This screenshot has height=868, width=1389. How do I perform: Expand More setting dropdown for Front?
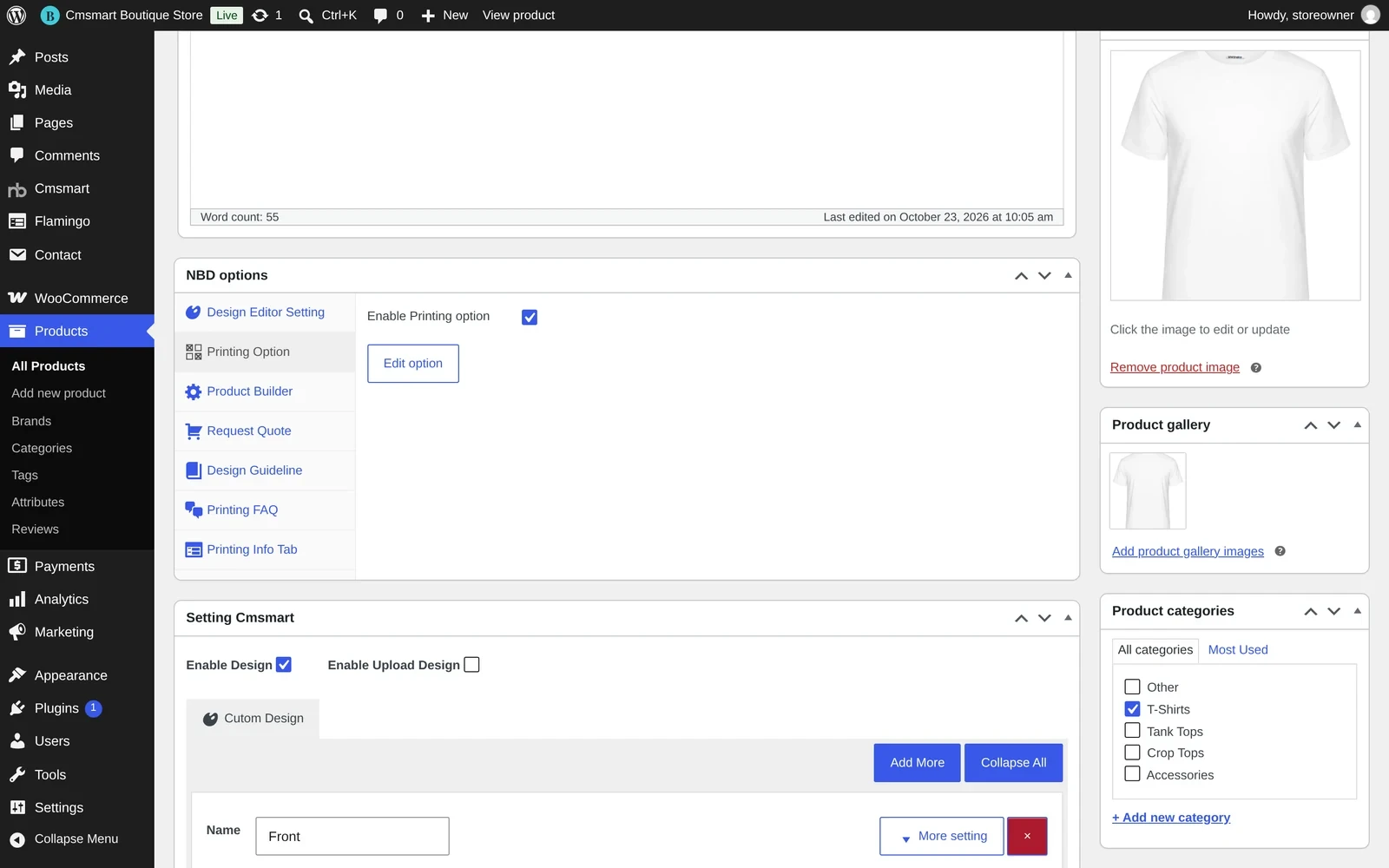pyautogui.click(x=942, y=836)
